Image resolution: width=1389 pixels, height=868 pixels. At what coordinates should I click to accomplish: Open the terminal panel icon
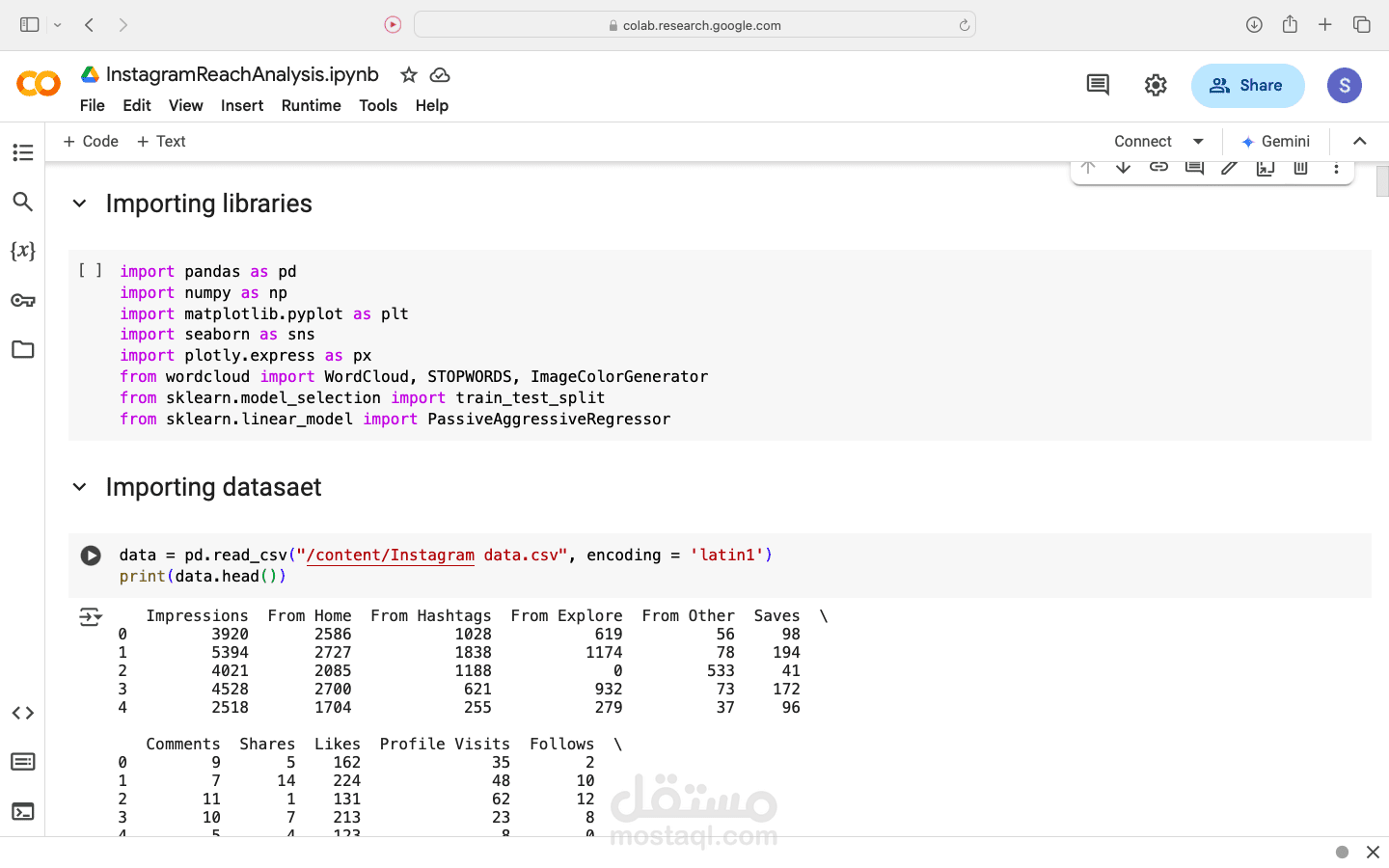coord(23,811)
